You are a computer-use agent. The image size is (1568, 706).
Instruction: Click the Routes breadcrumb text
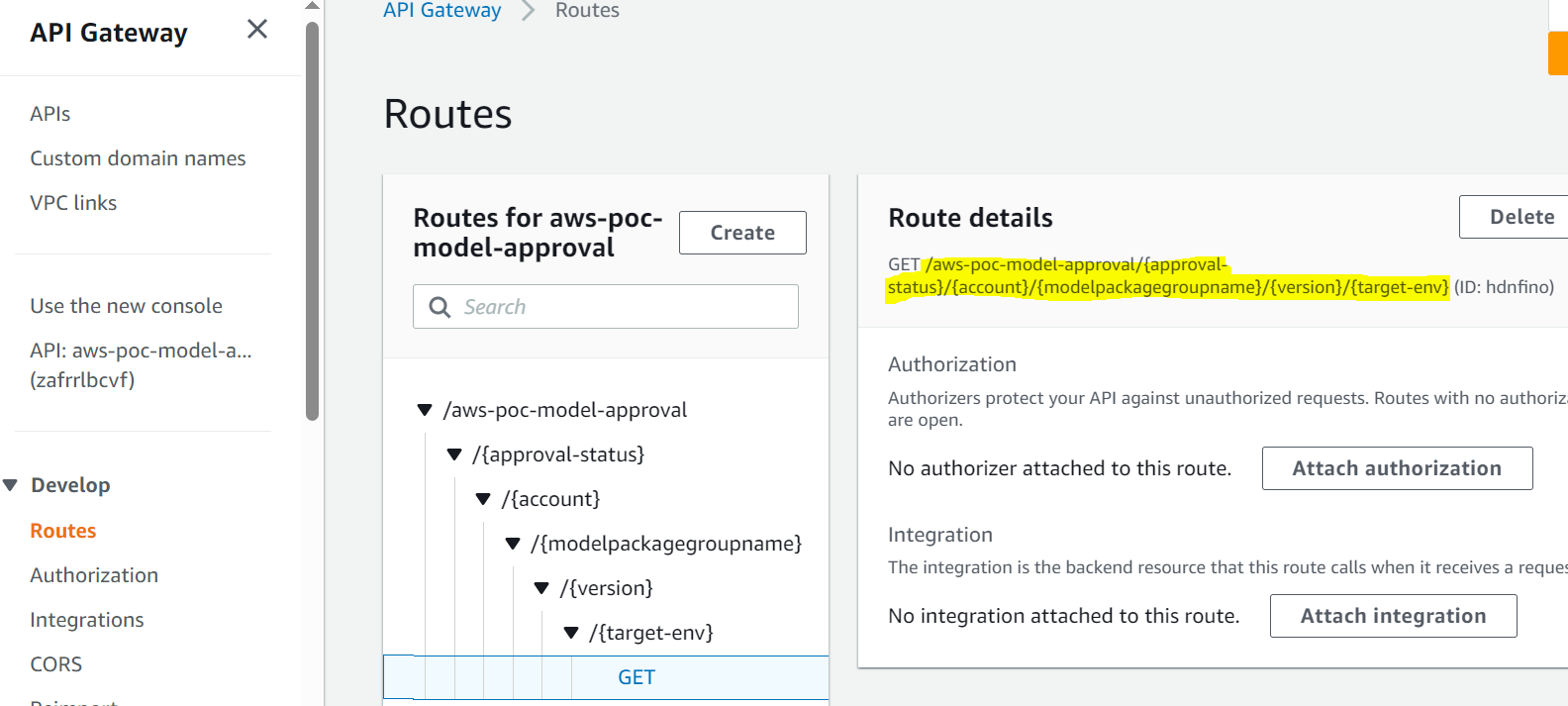[x=587, y=11]
